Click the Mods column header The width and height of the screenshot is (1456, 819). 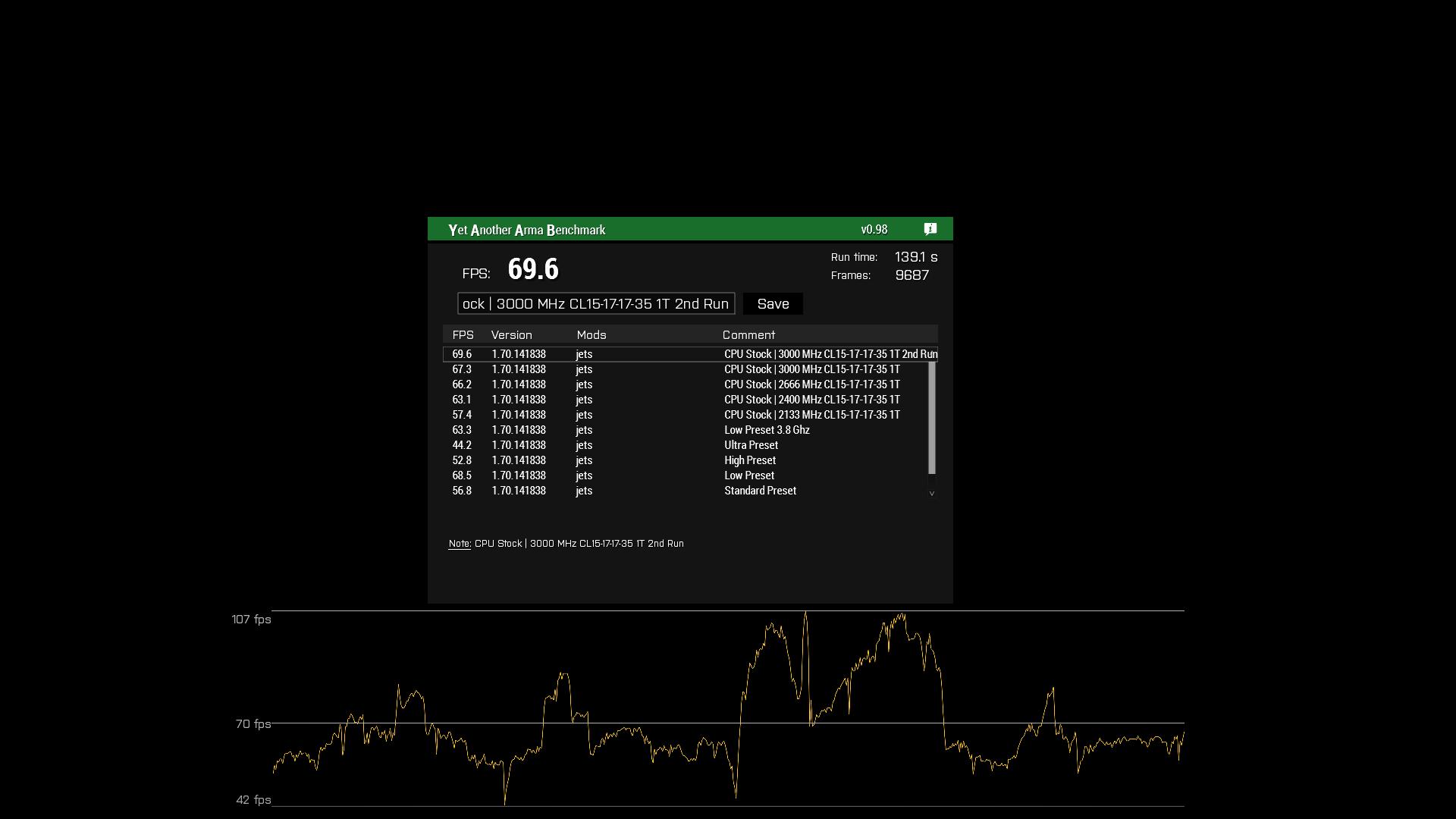[591, 335]
